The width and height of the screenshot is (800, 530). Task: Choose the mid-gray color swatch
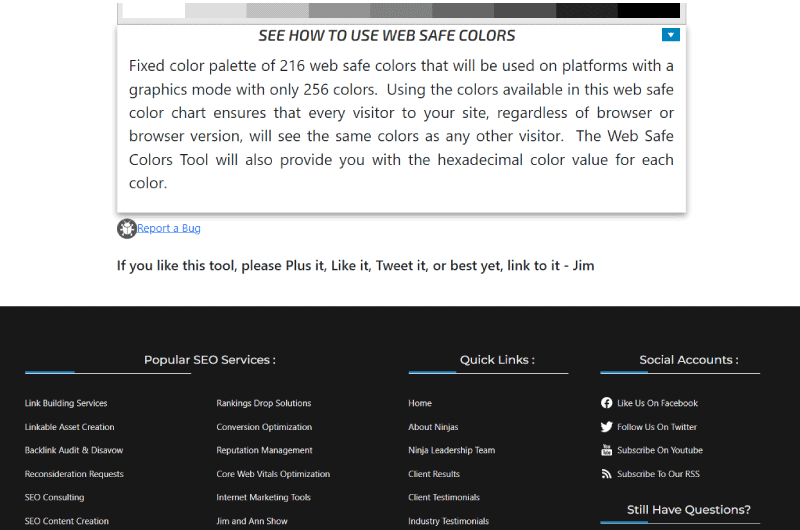401,10
